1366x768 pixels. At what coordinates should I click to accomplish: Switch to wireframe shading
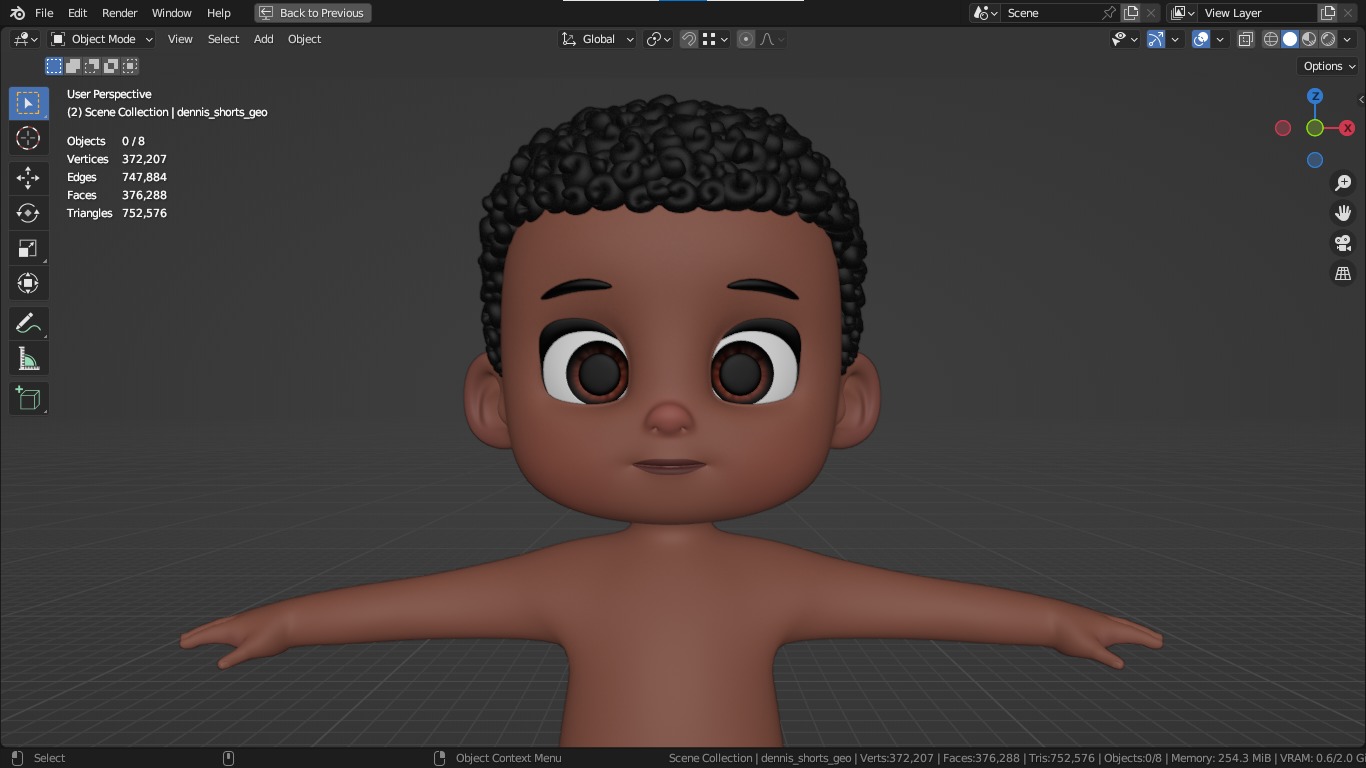pos(1271,39)
